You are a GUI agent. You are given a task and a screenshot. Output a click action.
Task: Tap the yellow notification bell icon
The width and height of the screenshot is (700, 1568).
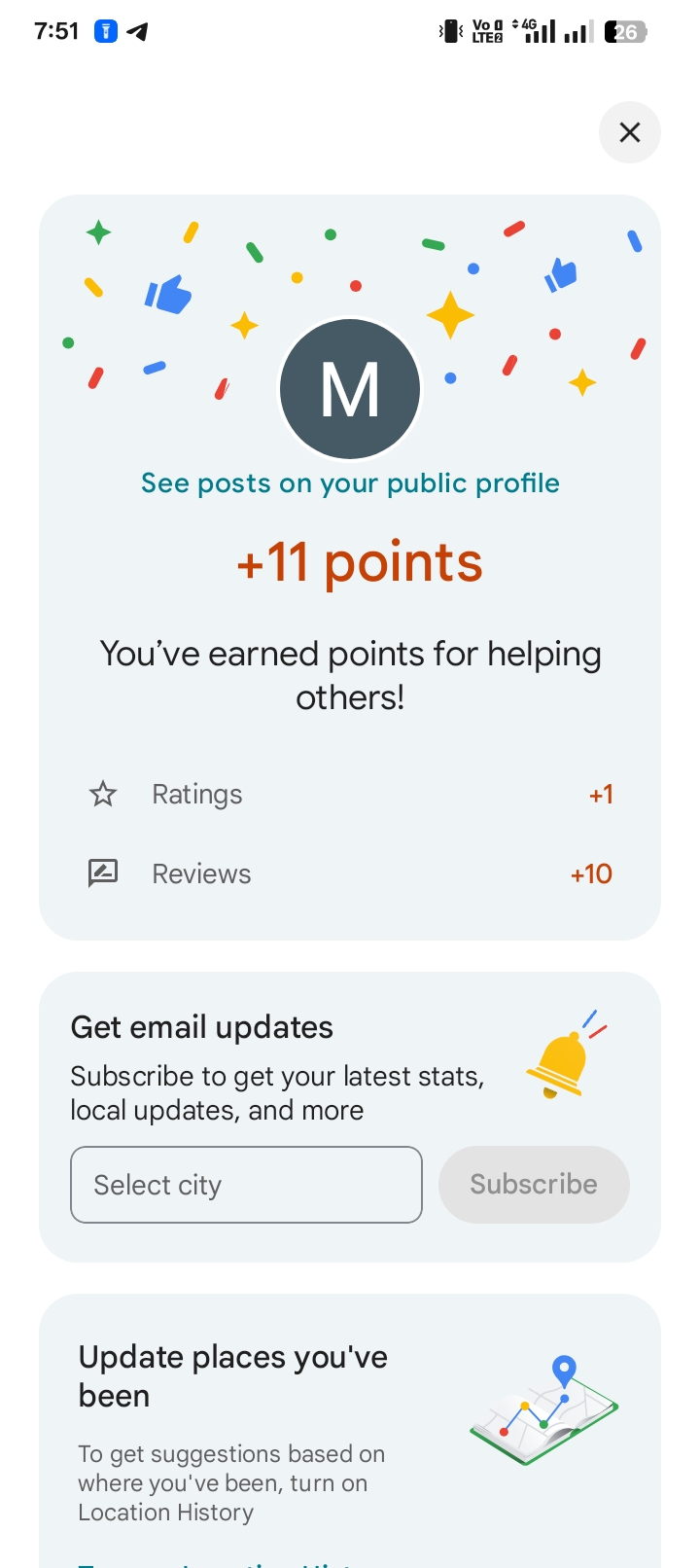(562, 1062)
